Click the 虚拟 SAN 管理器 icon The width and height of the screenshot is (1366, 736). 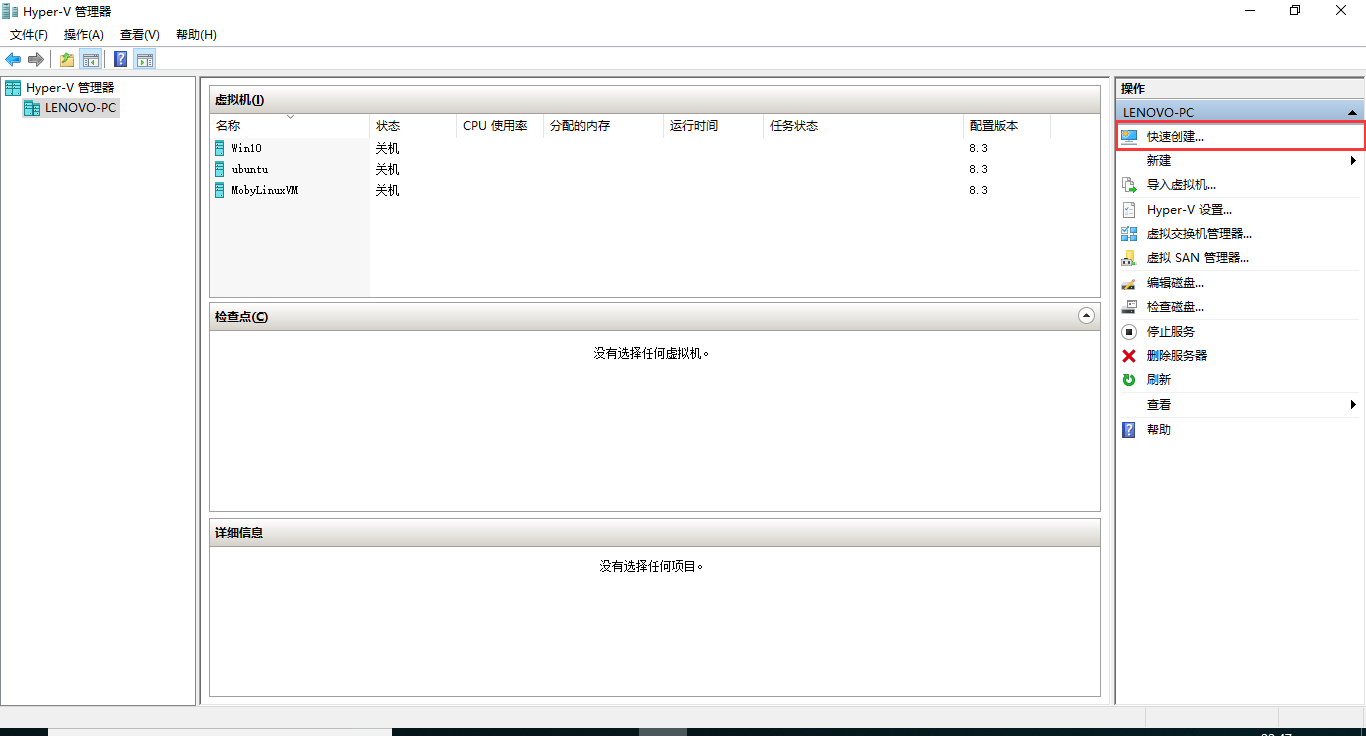(1129, 258)
